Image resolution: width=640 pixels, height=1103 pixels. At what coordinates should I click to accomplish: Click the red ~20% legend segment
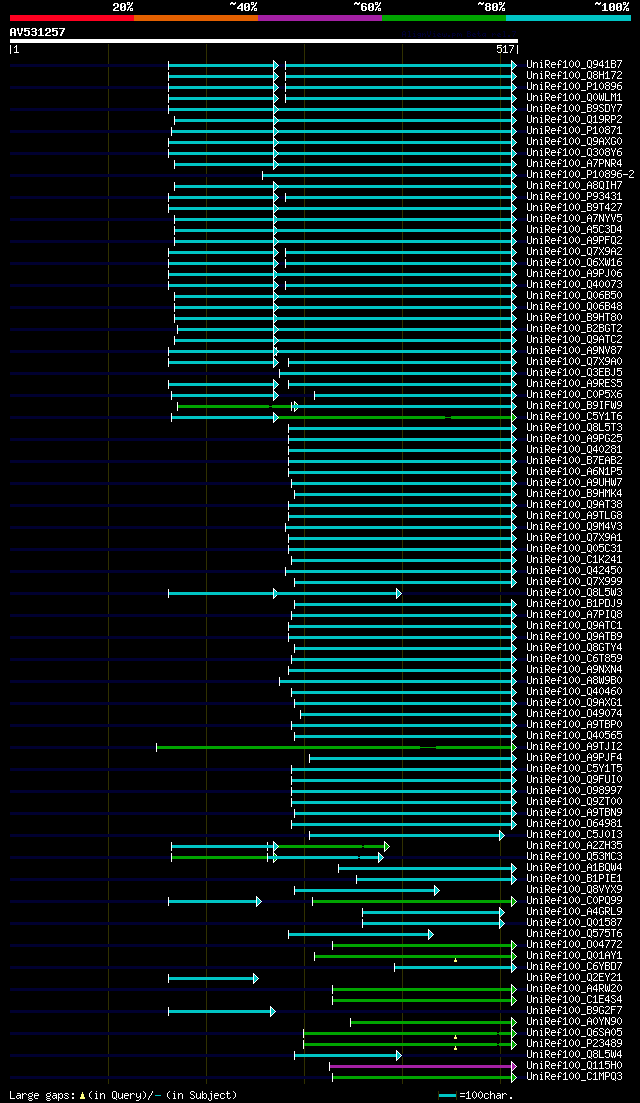[x=72, y=17]
